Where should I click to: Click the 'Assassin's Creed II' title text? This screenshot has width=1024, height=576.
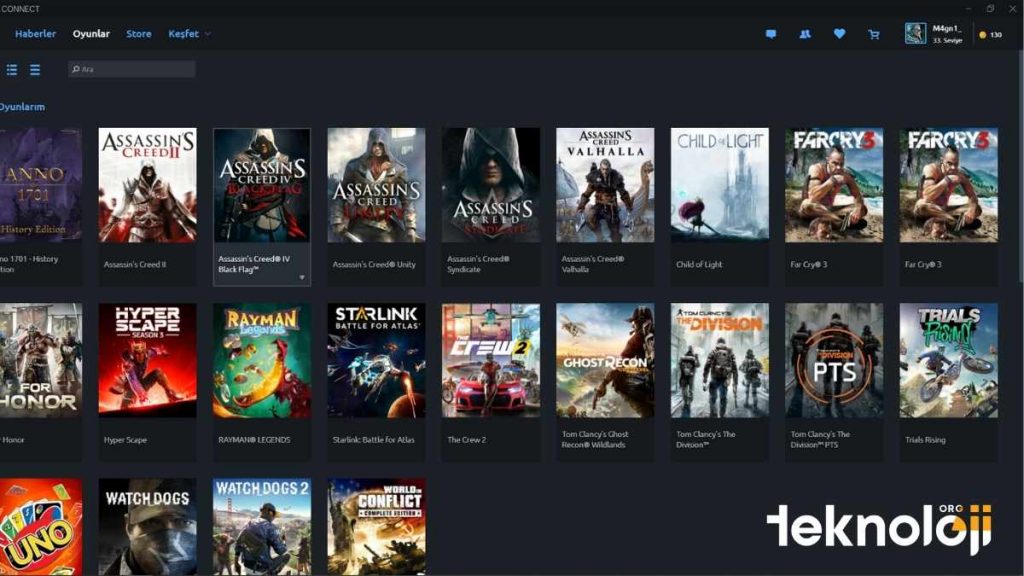[135, 264]
